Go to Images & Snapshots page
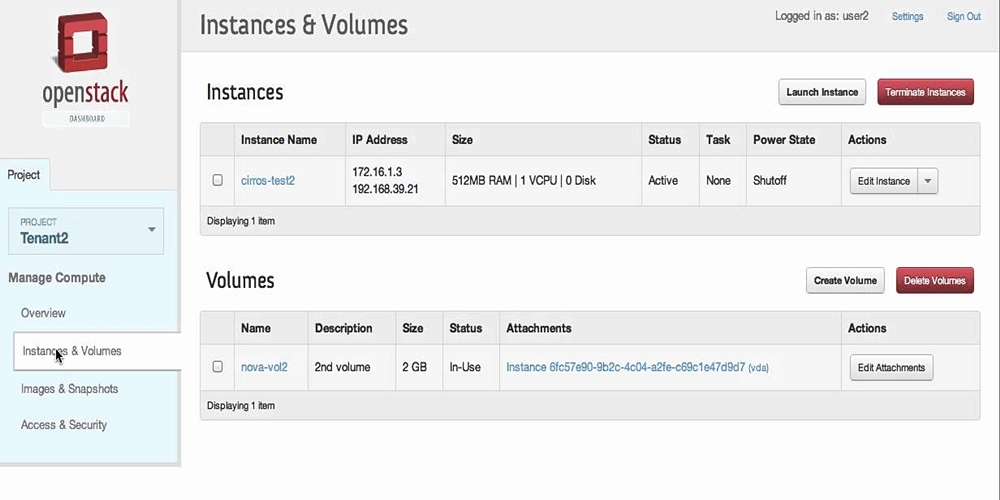This screenshot has width=1000, height=500. click(69, 389)
